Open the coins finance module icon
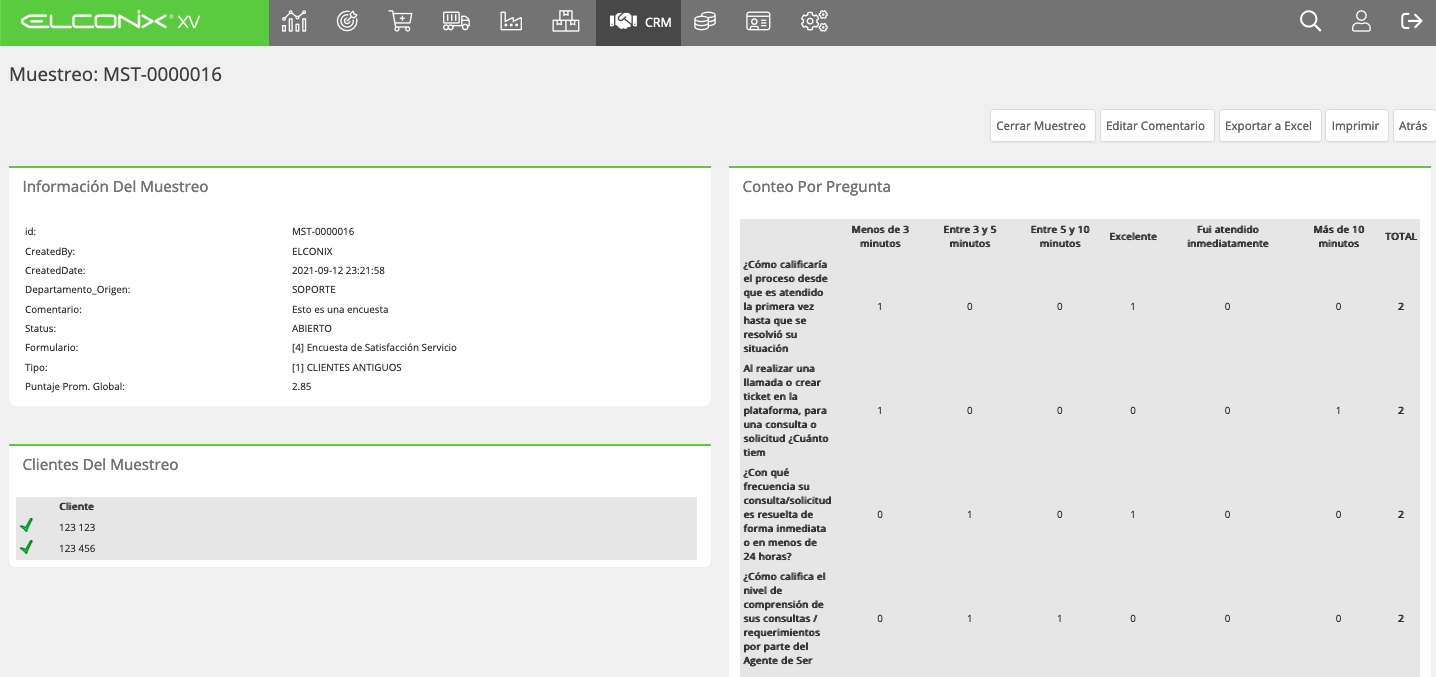The image size is (1436, 677). (x=705, y=21)
